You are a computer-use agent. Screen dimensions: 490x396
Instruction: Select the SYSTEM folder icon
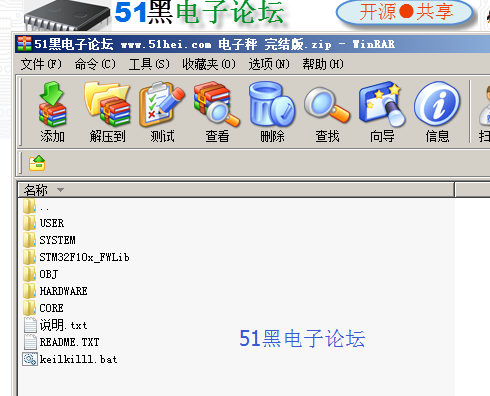point(29,240)
